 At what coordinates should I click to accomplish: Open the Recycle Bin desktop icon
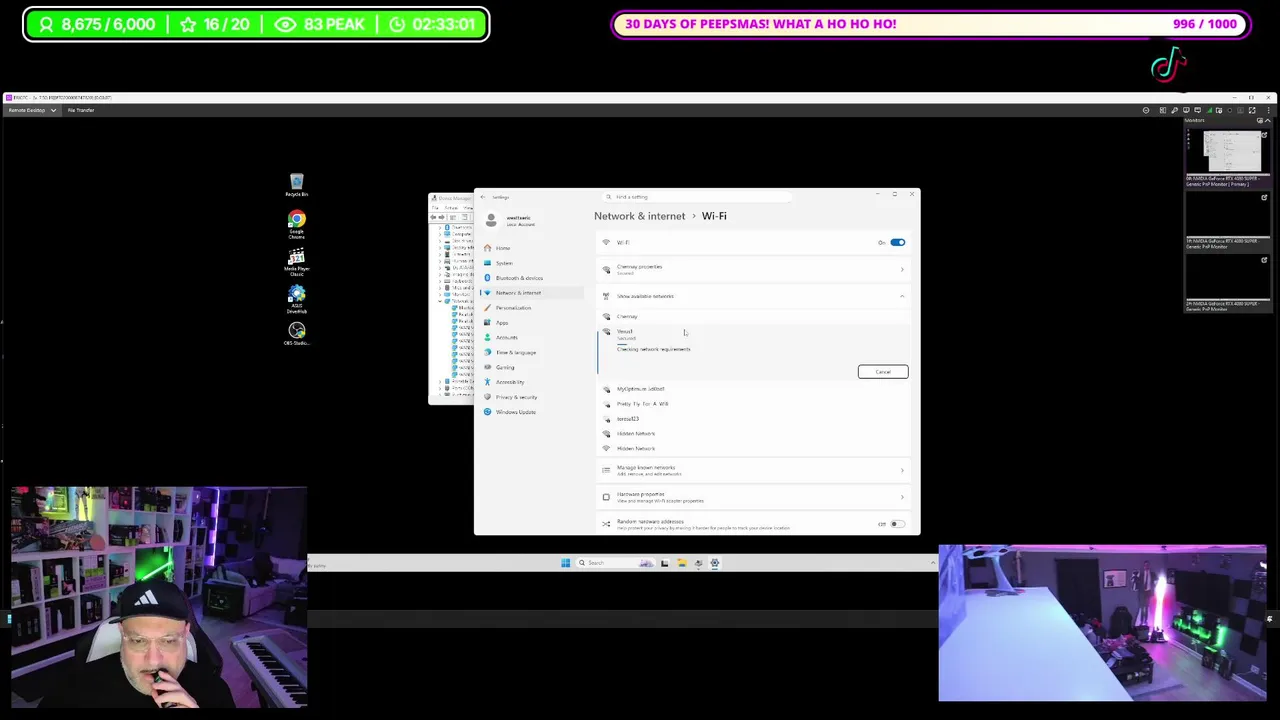296,184
